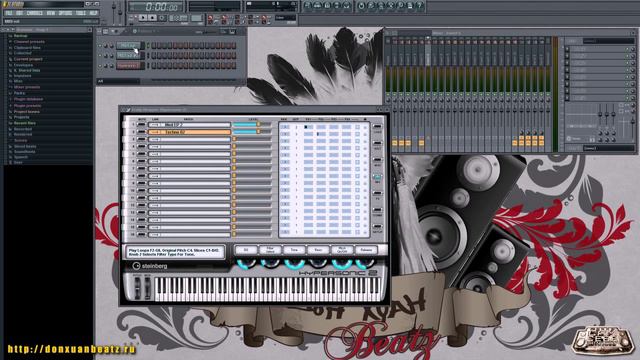
Task: Open the pattern number selector
Action: (197, 18)
